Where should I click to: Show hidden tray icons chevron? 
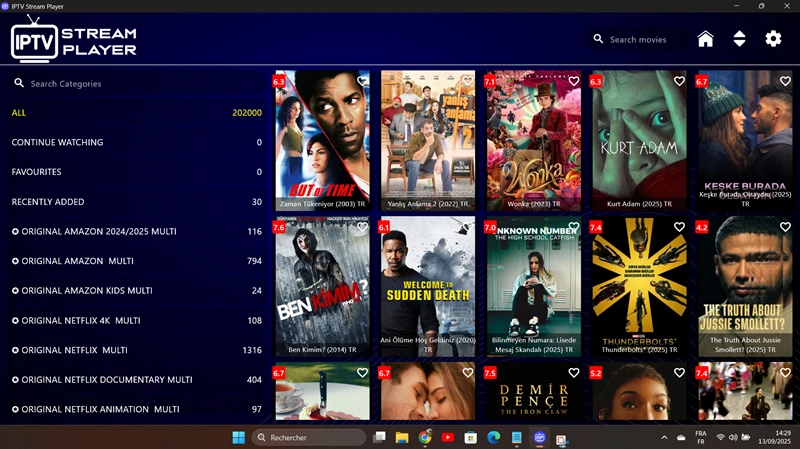(664, 437)
